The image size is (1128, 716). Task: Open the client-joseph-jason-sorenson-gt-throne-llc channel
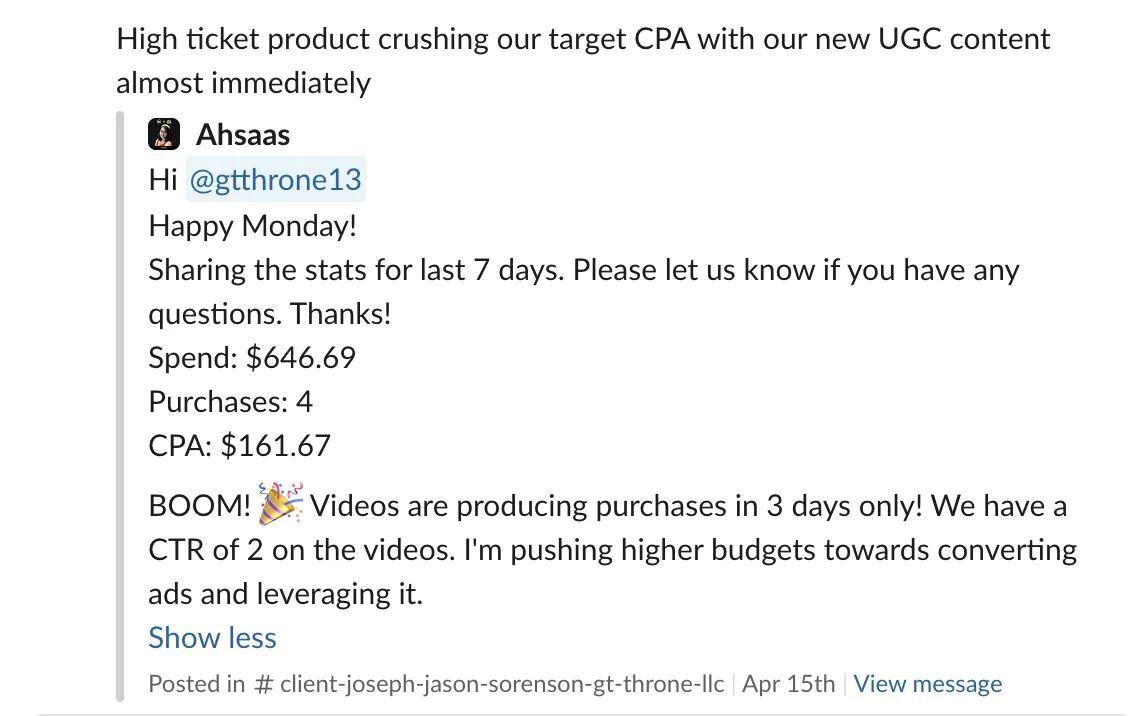tap(501, 684)
